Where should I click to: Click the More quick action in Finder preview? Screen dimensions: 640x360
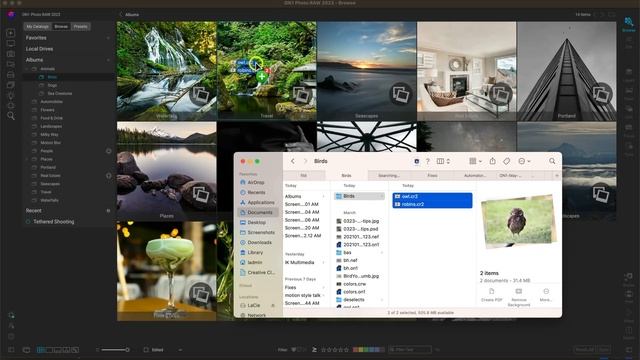click(546, 295)
